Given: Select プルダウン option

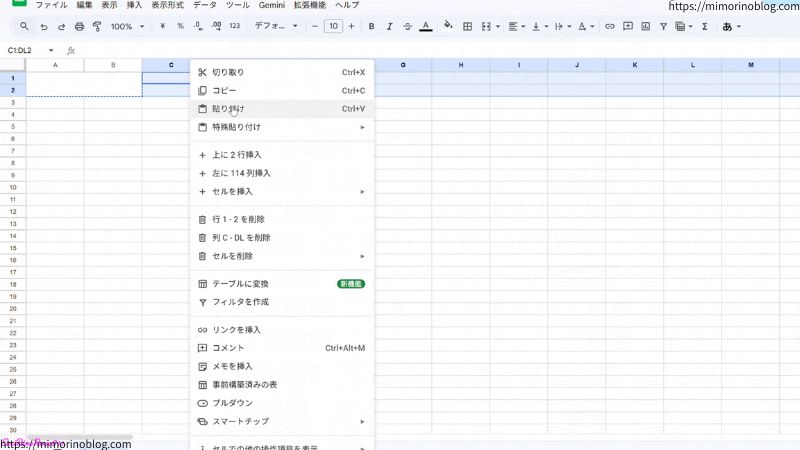Looking at the screenshot, I should coord(282,403).
